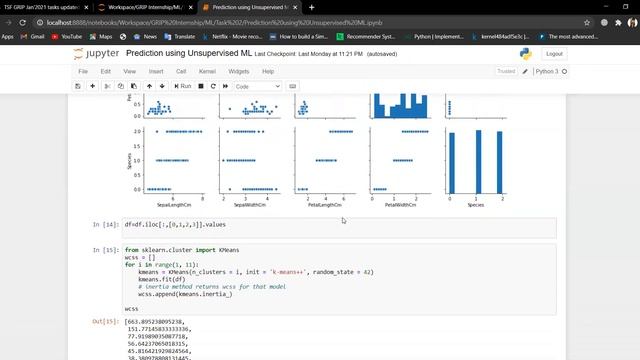This screenshot has height=360, width=640.
Task: Click the Trusted notebook indicator
Action: point(506,71)
